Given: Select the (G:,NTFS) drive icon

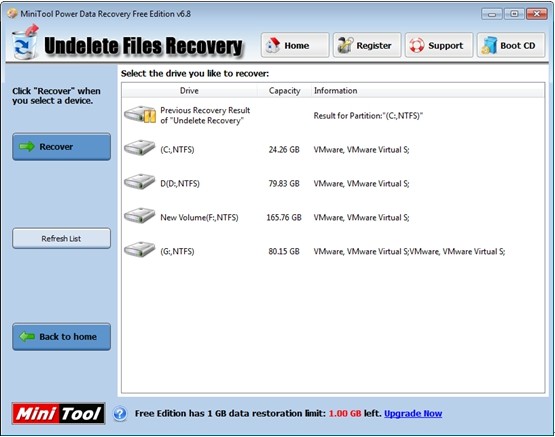Looking at the screenshot, I should tap(139, 249).
